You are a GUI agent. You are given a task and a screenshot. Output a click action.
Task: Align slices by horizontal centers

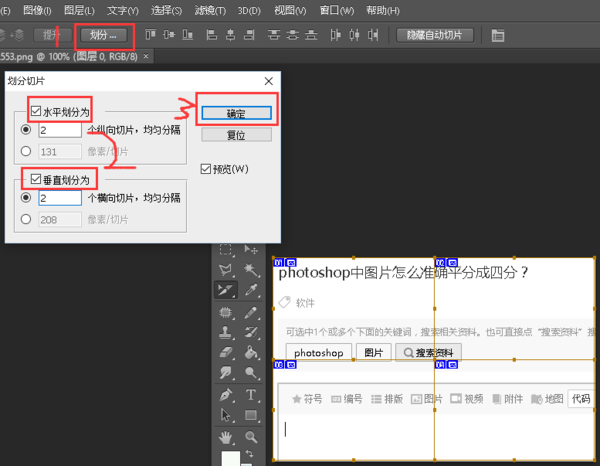tap(230, 35)
